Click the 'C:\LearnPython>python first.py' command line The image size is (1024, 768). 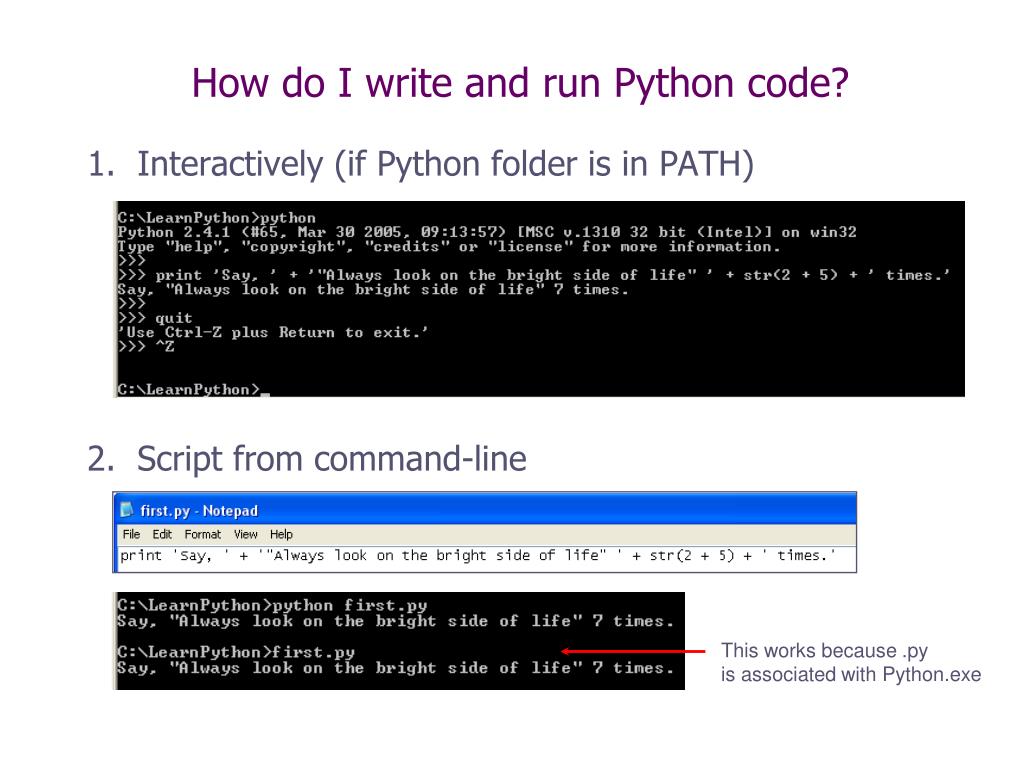(x=272, y=605)
